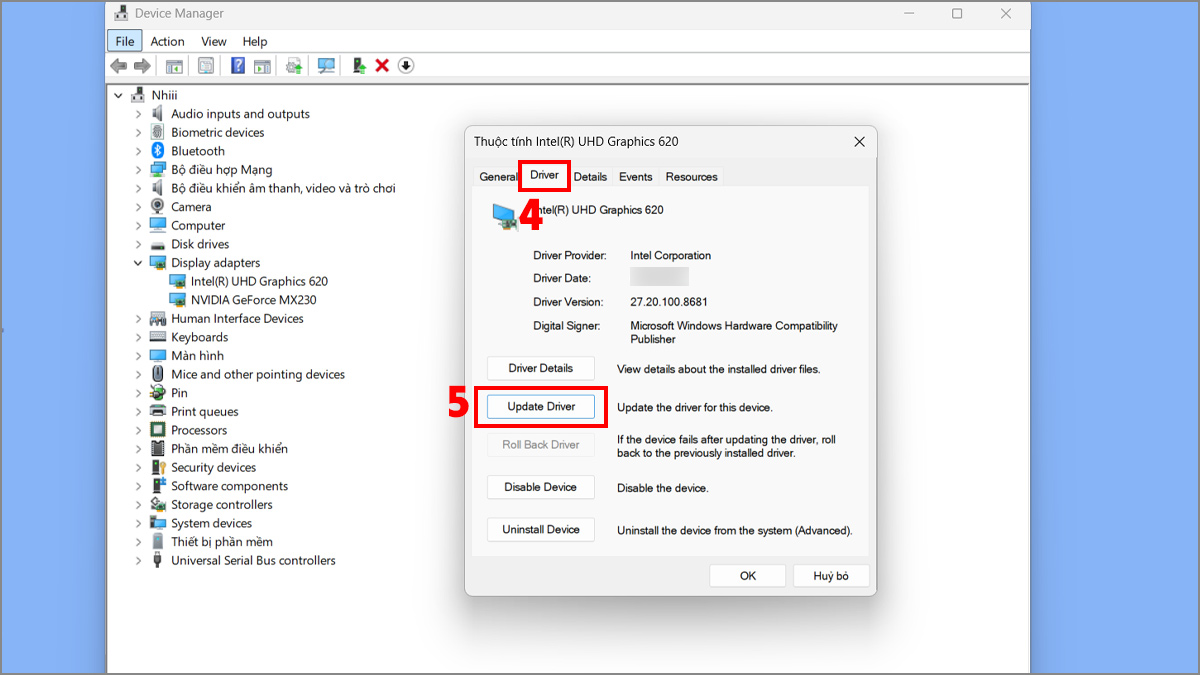
Task: Click the speaker icon for Audio inputs and outputs
Action: coord(158,114)
